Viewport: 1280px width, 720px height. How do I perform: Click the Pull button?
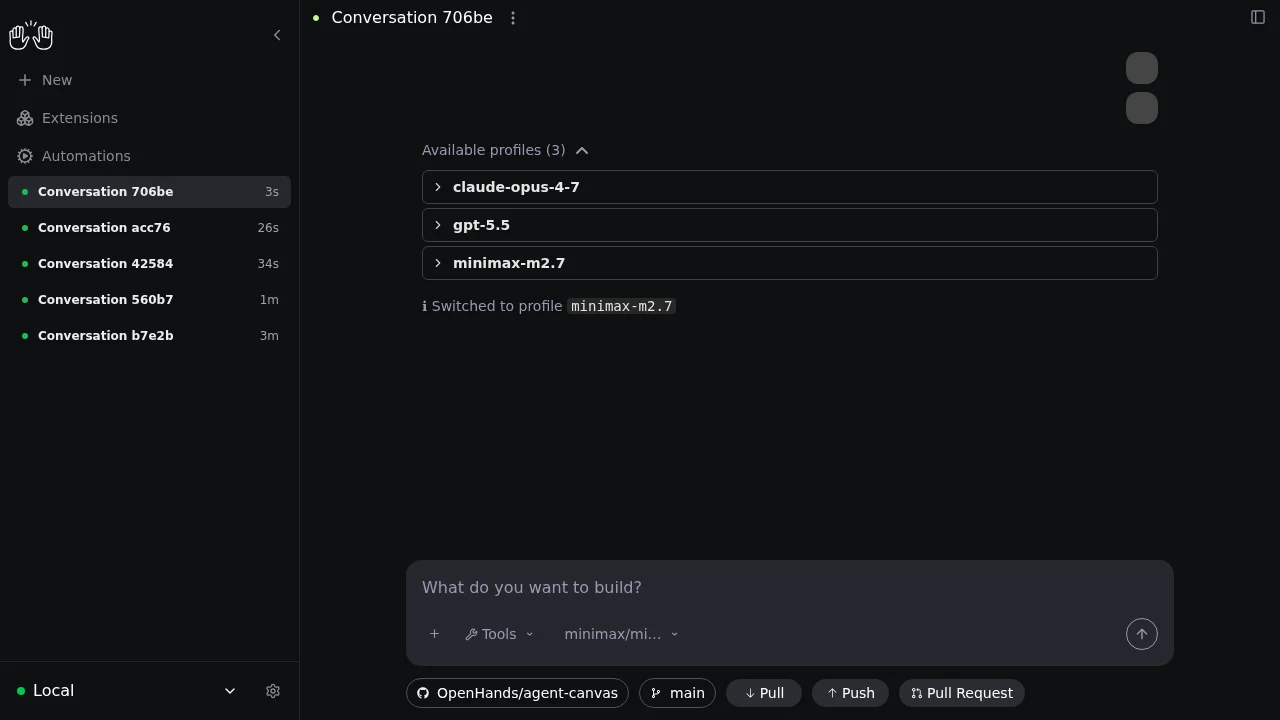(764, 693)
